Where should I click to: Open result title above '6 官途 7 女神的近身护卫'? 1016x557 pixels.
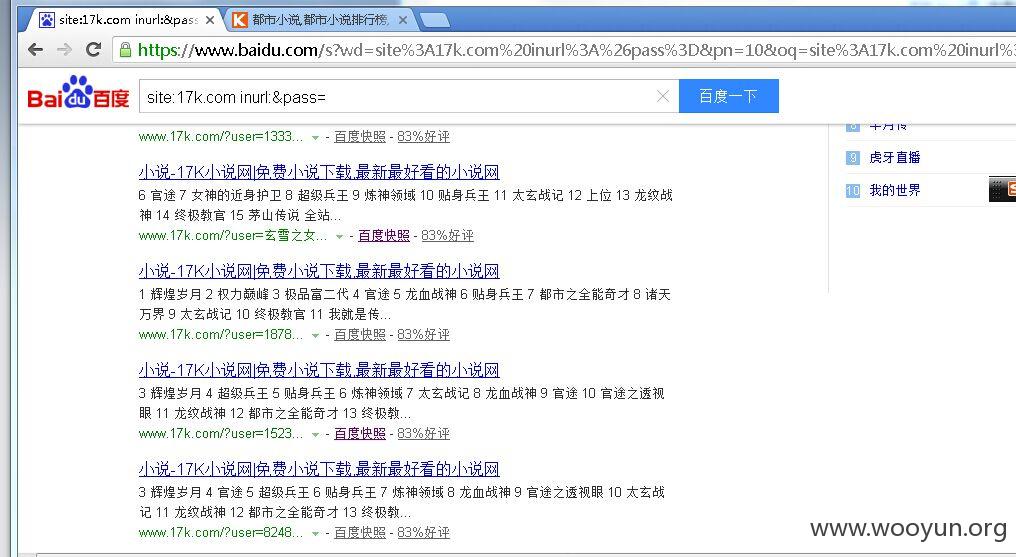click(319, 172)
